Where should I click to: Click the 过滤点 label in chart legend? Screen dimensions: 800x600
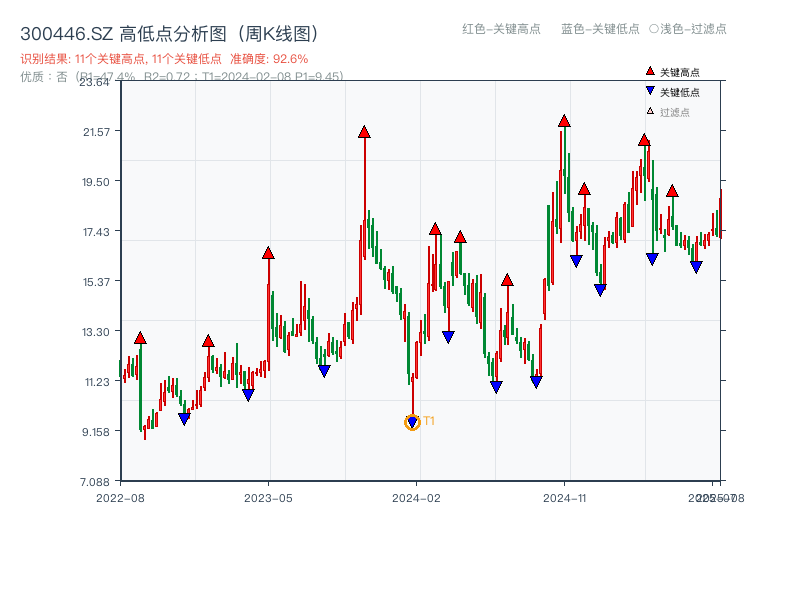coord(674,112)
